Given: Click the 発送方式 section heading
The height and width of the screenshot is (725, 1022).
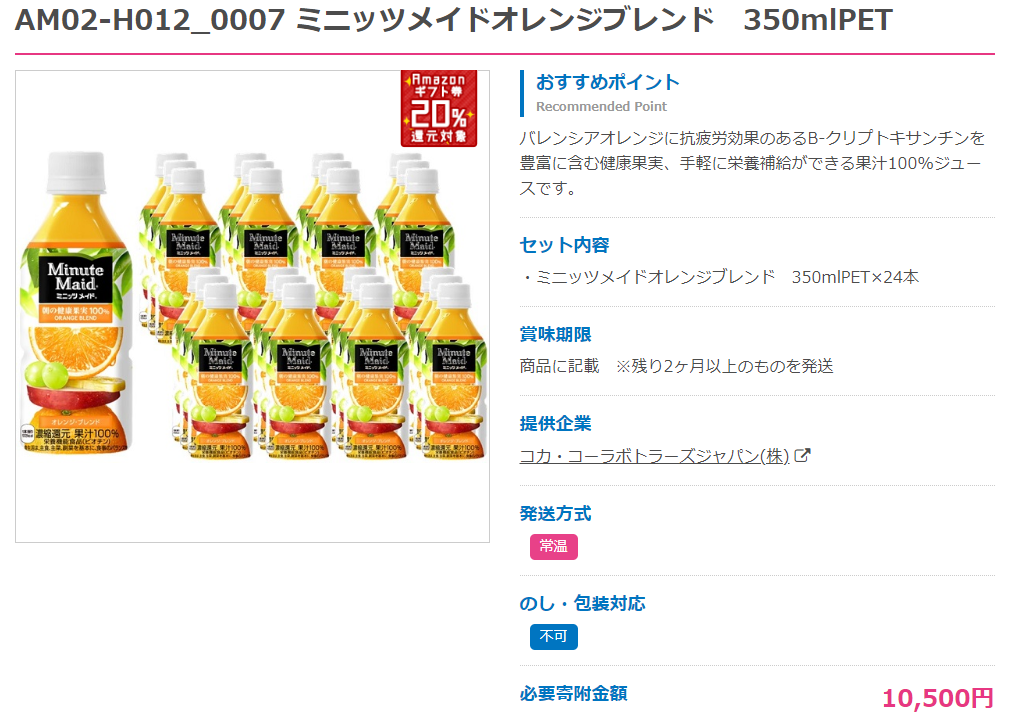Looking at the screenshot, I should (555, 514).
